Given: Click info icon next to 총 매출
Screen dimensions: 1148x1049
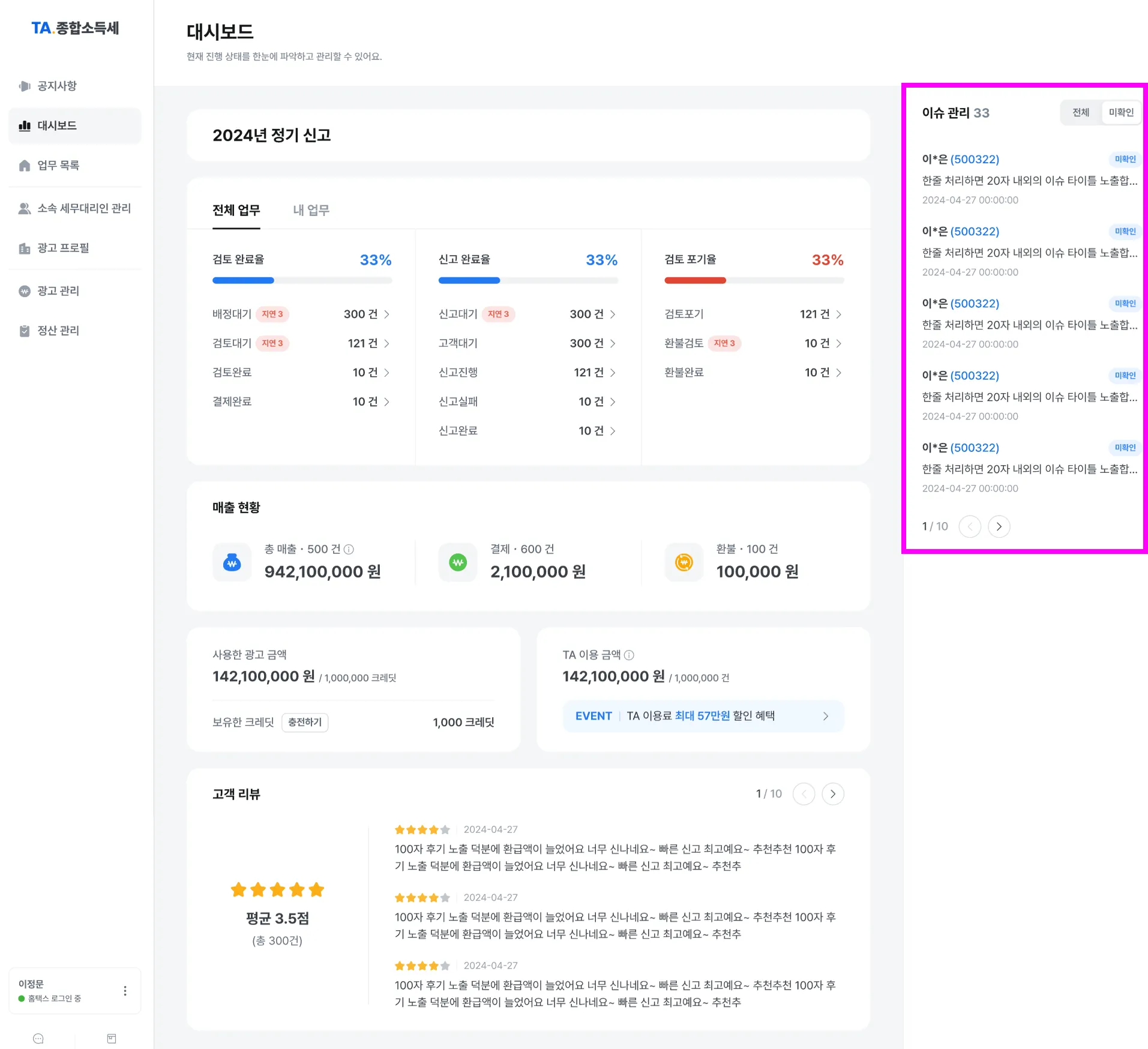Looking at the screenshot, I should [x=349, y=549].
